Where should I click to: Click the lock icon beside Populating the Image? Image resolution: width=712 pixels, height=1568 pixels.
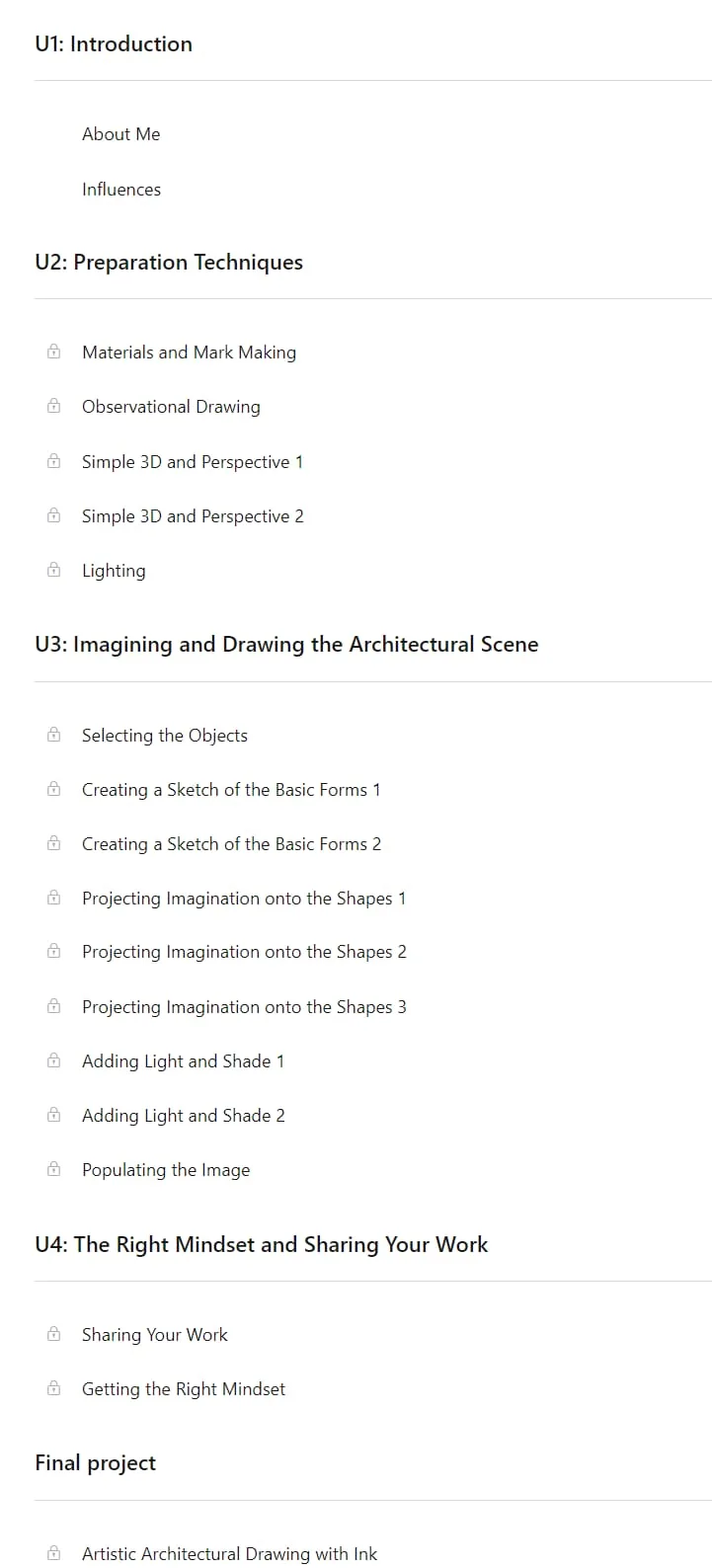point(54,1169)
